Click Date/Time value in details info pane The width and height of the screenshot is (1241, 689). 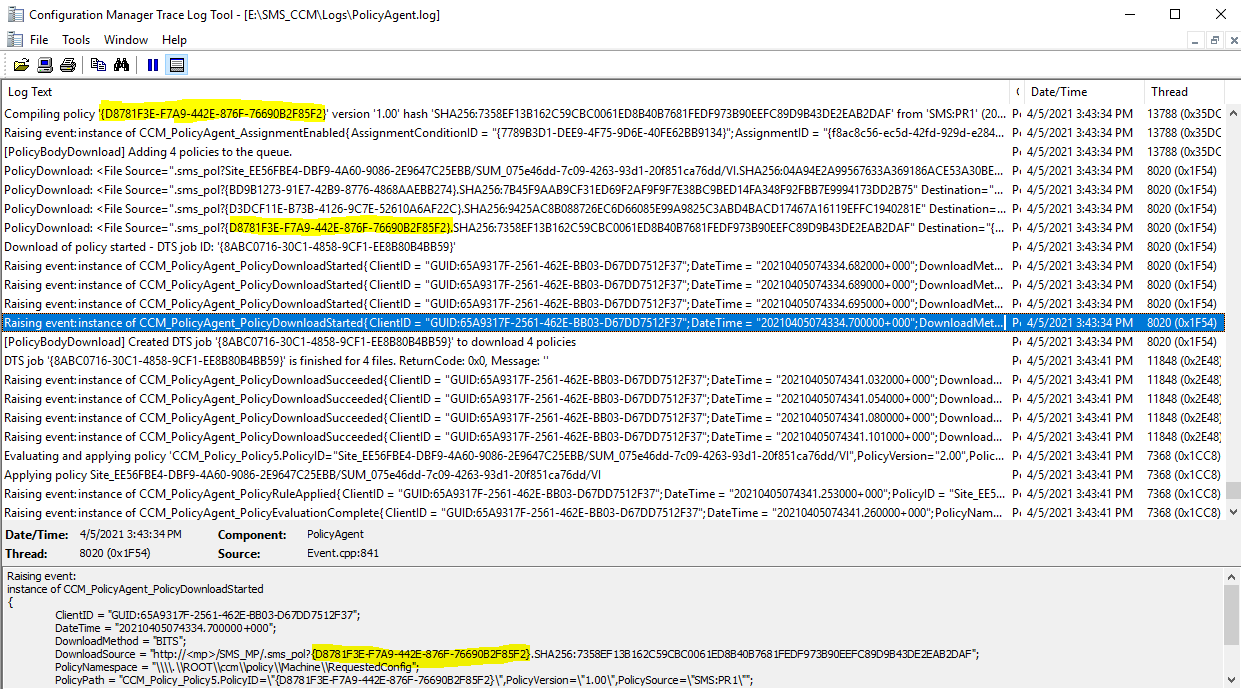pyautogui.click(x=131, y=535)
